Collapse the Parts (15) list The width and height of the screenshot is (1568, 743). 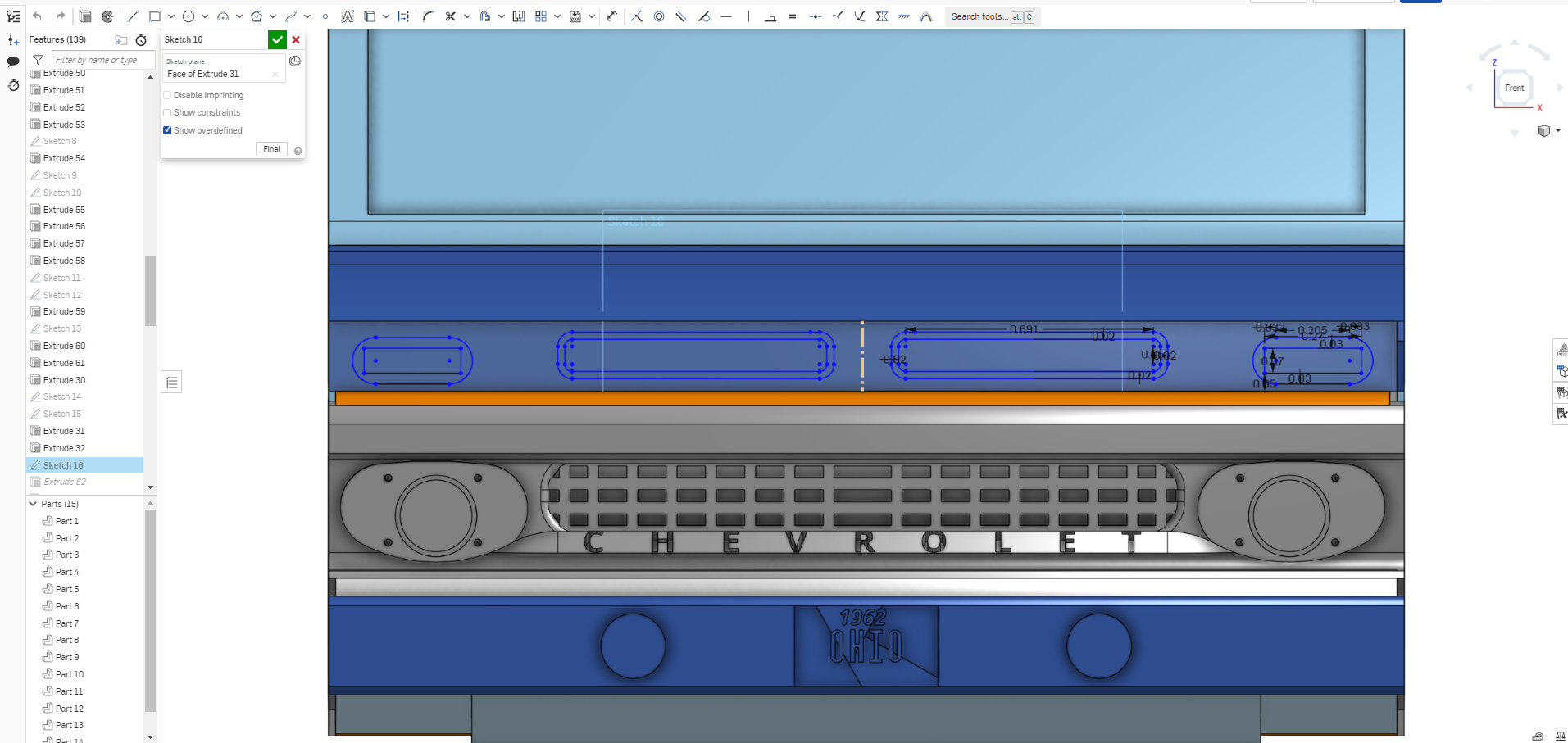tap(33, 503)
